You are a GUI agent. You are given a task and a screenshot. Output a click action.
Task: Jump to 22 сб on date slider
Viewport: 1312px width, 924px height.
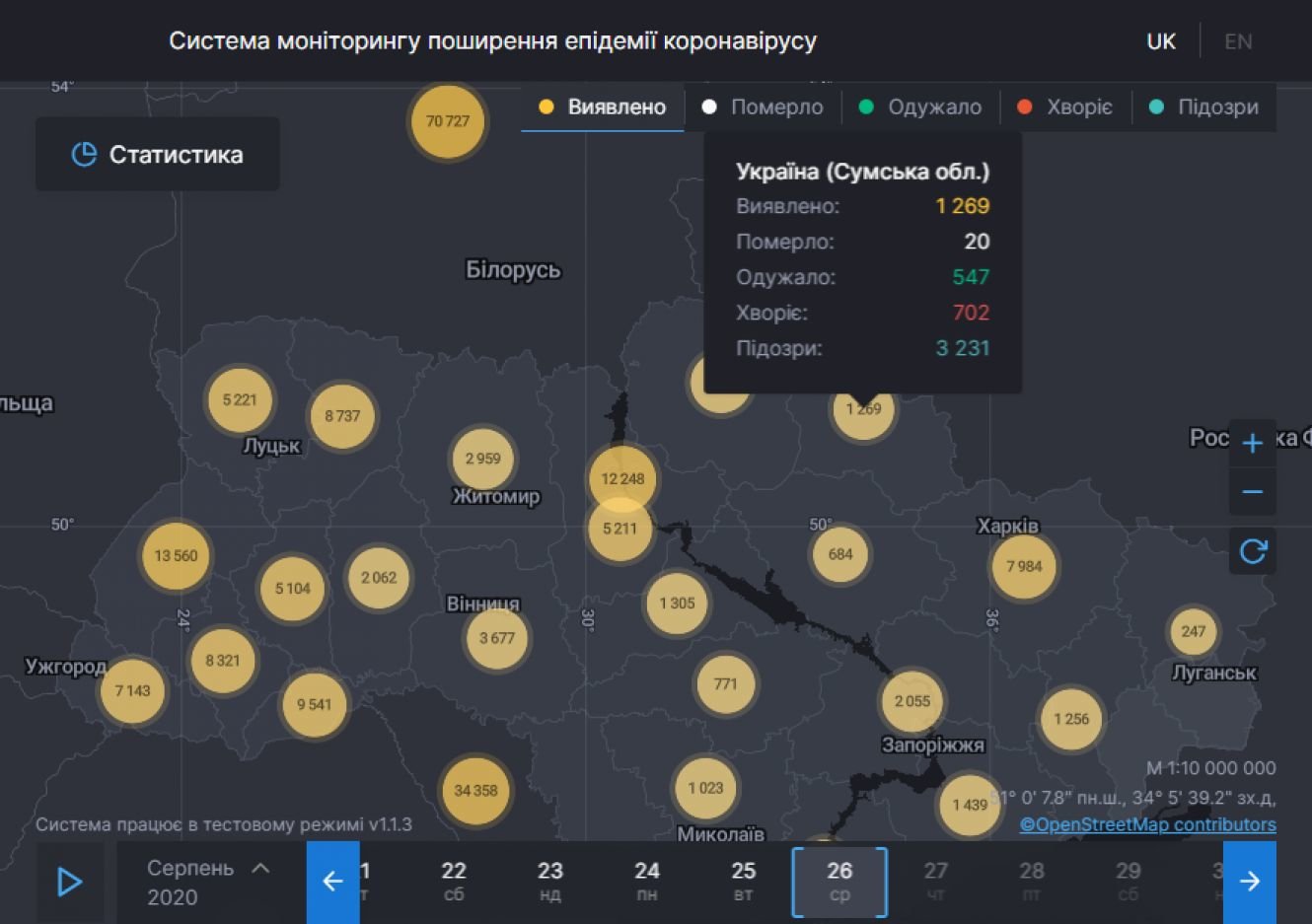[453, 881]
